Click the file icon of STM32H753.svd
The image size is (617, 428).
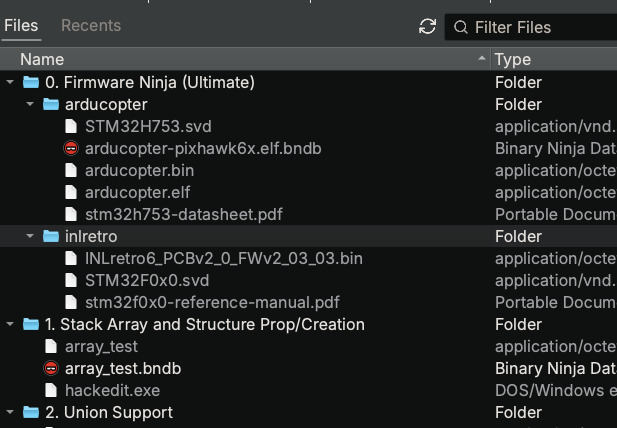click(71, 126)
